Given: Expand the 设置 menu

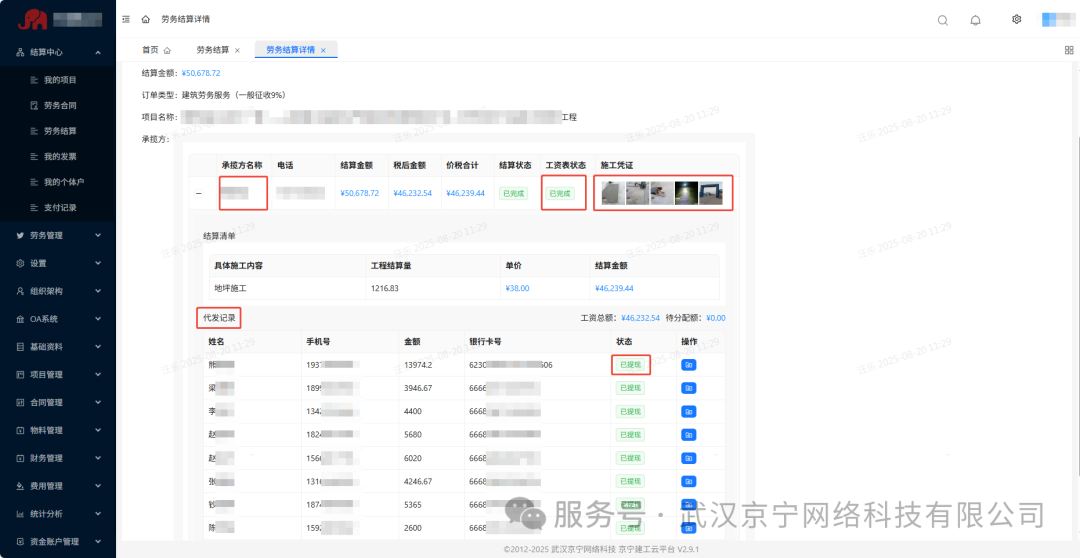Looking at the screenshot, I should click(x=58, y=263).
